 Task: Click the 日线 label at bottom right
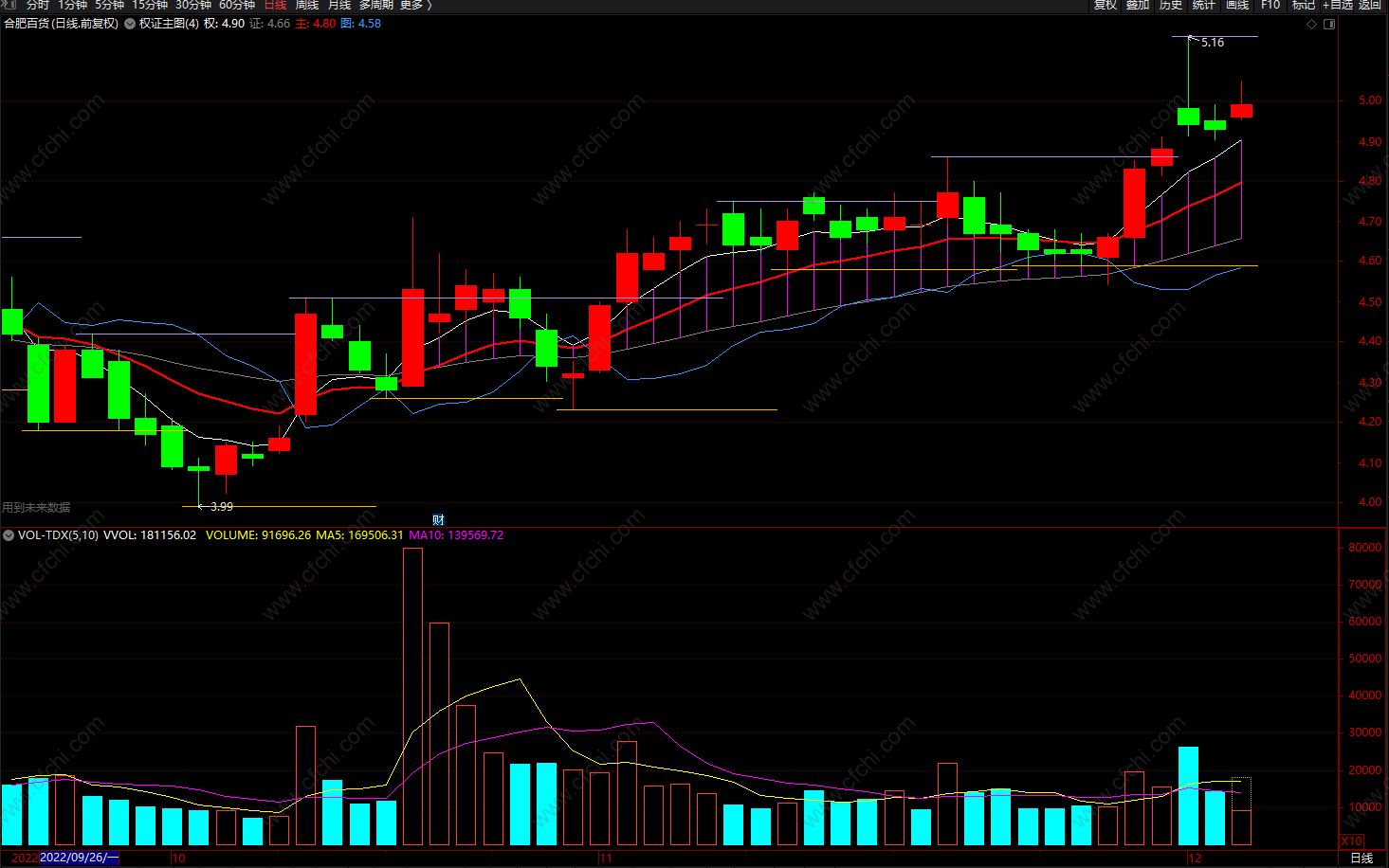1362,858
